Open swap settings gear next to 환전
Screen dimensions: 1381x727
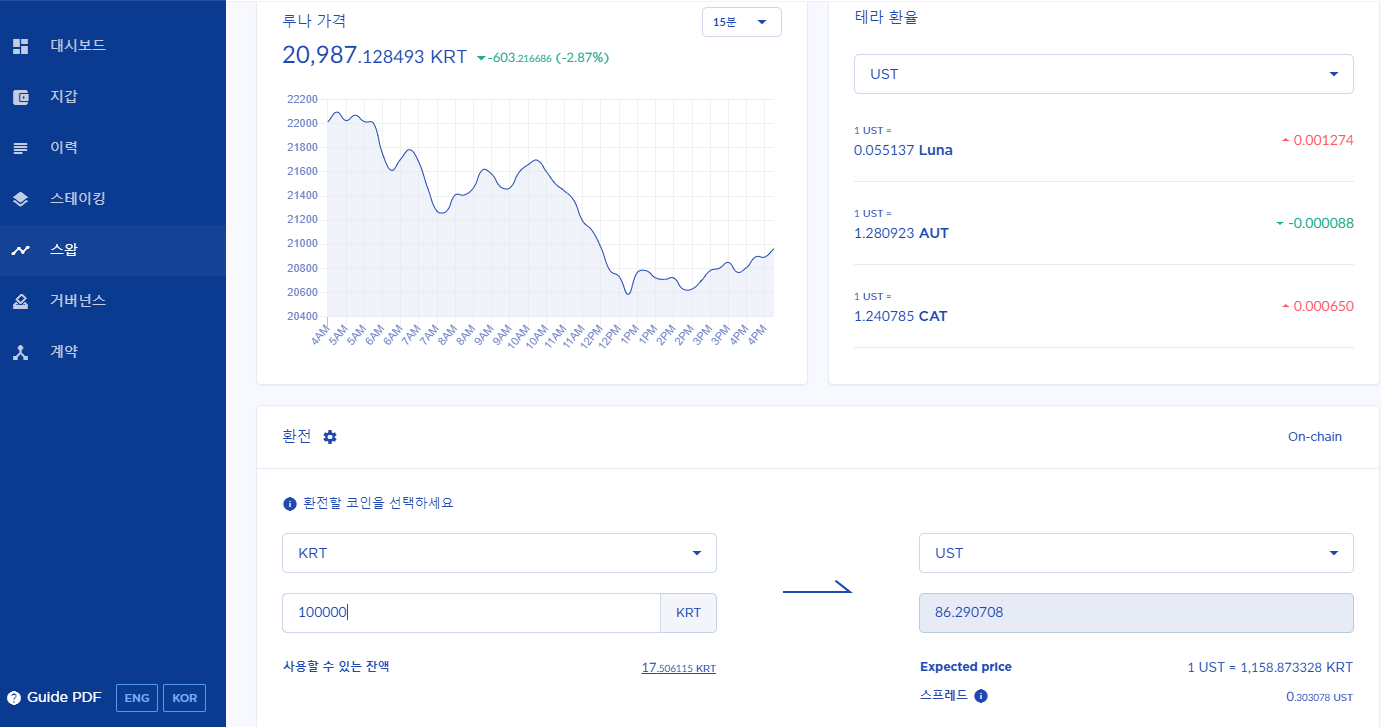(x=330, y=437)
